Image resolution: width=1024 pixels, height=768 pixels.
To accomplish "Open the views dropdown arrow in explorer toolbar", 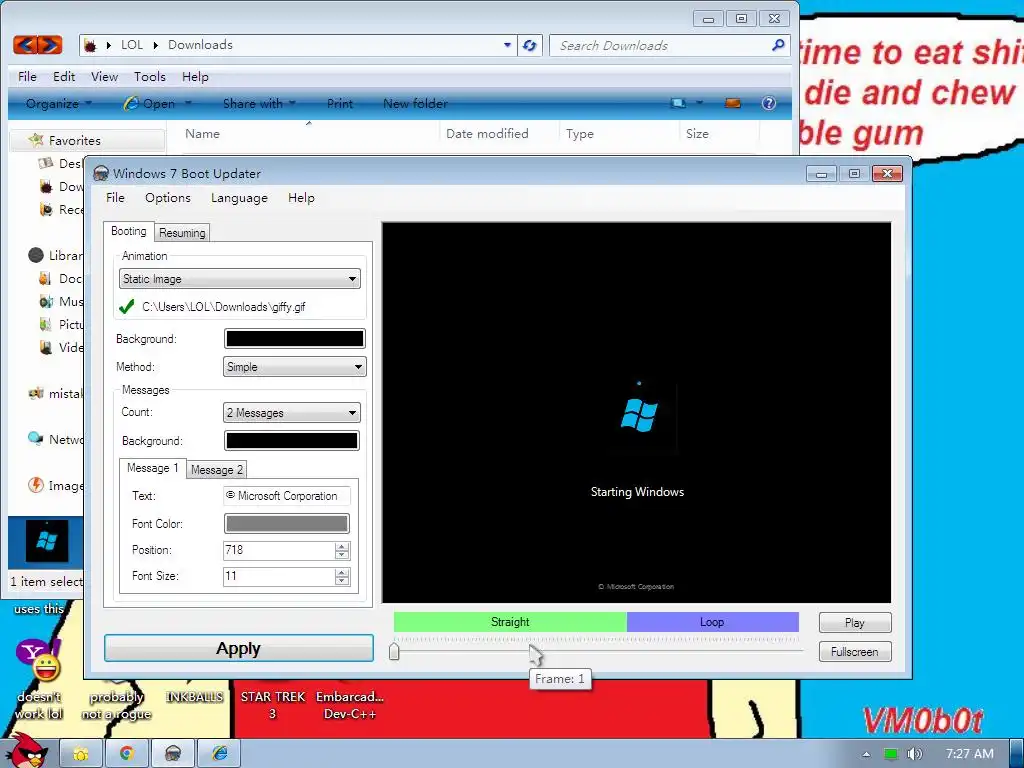I will tap(699, 103).
